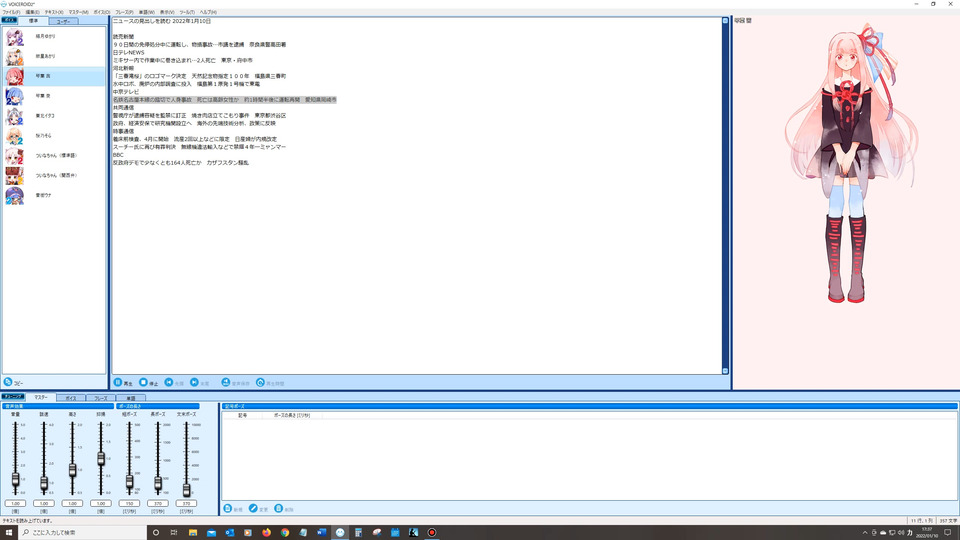The width and height of the screenshot is (960, 540).
Task: Select 音街ウナ voice avatar
Action: [x=15, y=195]
